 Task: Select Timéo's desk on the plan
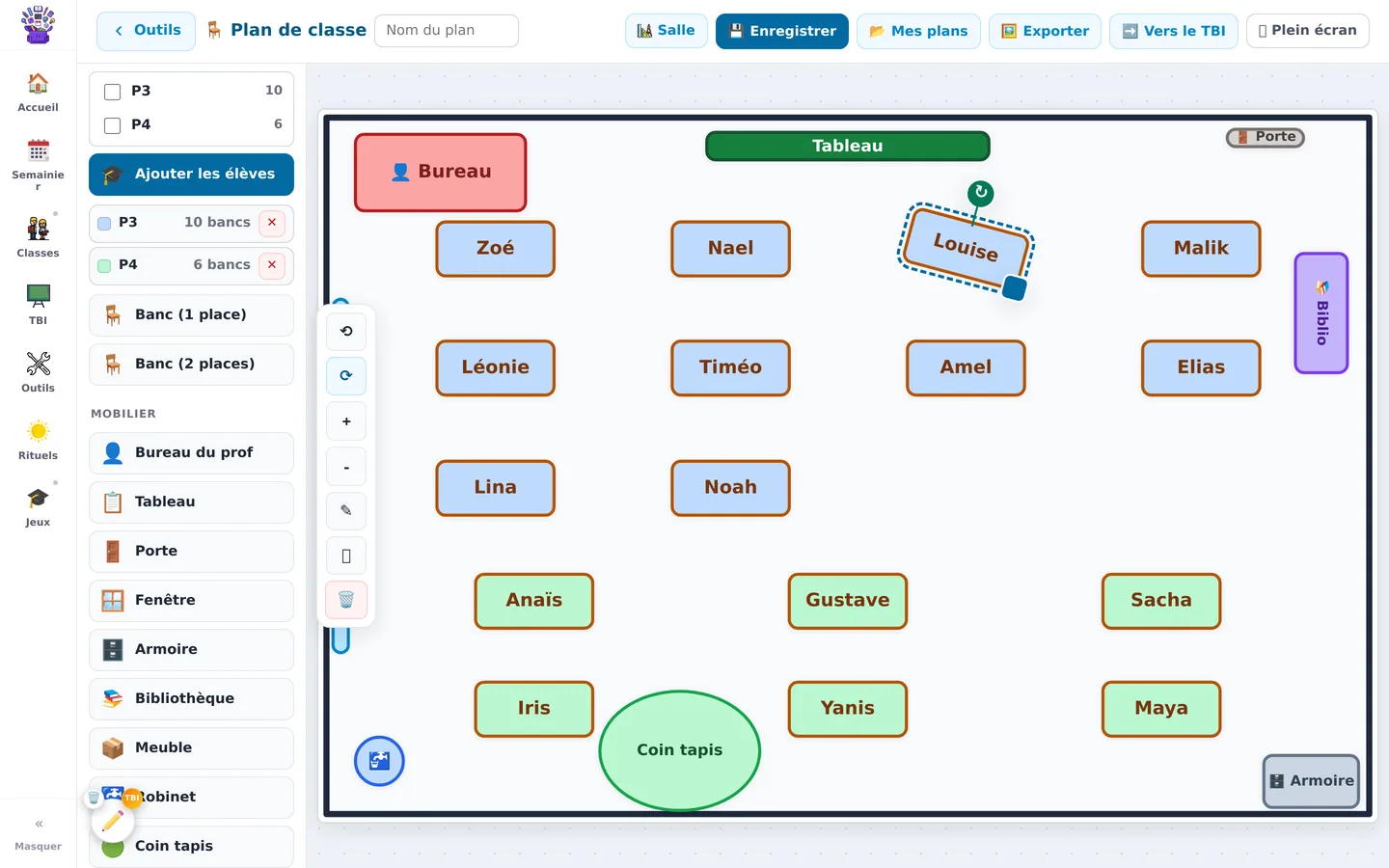click(x=730, y=367)
